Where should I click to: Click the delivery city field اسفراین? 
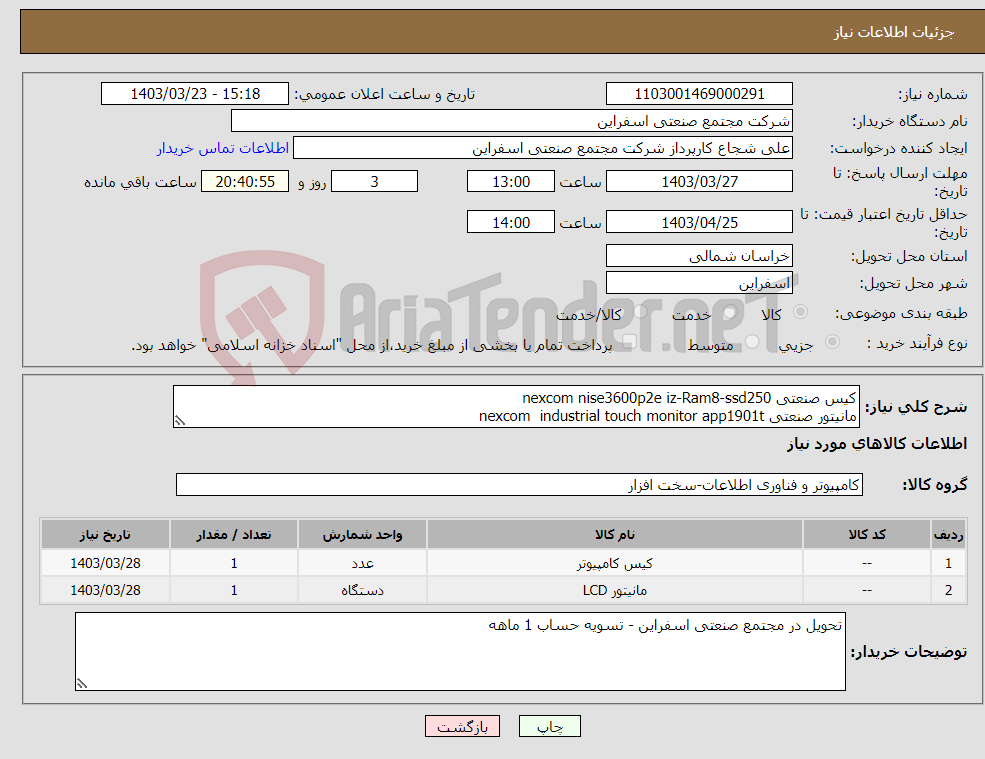click(x=699, y=283)
